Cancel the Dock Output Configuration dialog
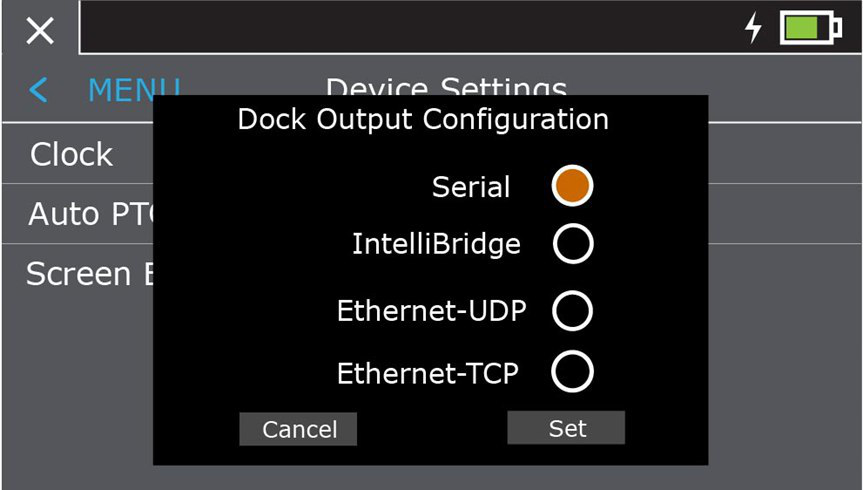The image size is (863, 490). coord(298,429)
